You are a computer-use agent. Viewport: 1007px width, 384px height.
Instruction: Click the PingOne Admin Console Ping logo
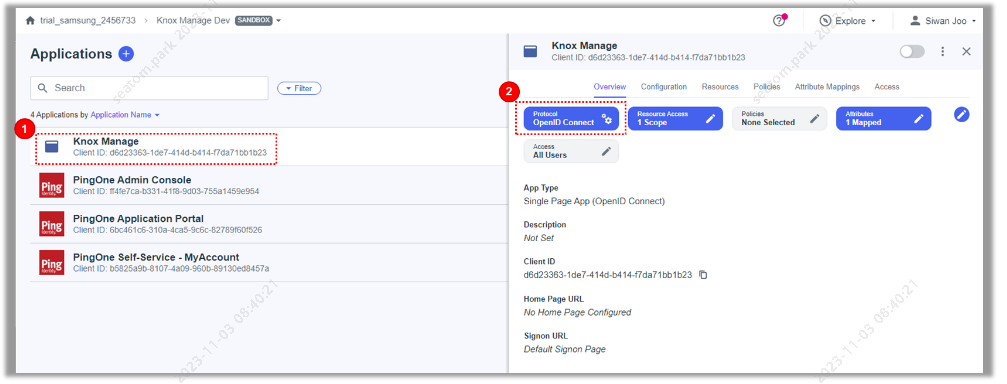[x=51, y=186]
